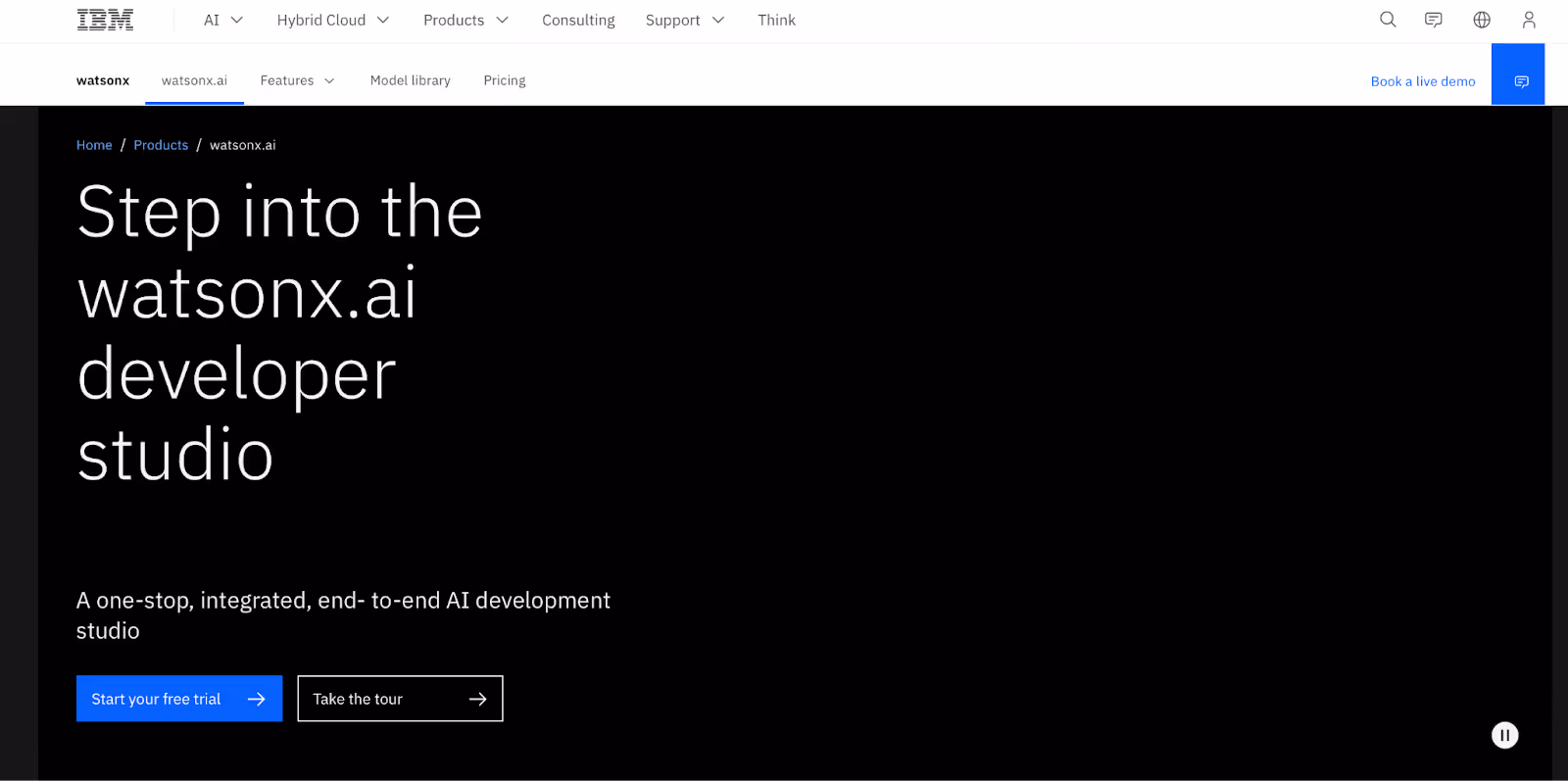Open the Consulting menu item
1568x781 pixels.
578,20
